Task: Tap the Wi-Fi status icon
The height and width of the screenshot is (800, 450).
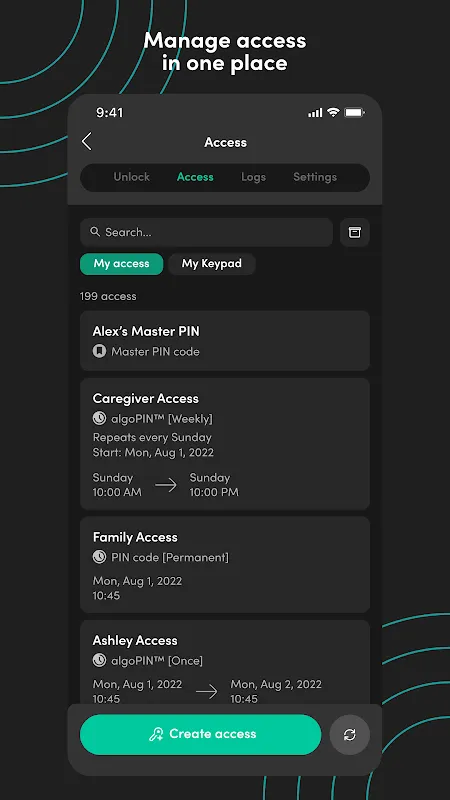Action: 333,112
